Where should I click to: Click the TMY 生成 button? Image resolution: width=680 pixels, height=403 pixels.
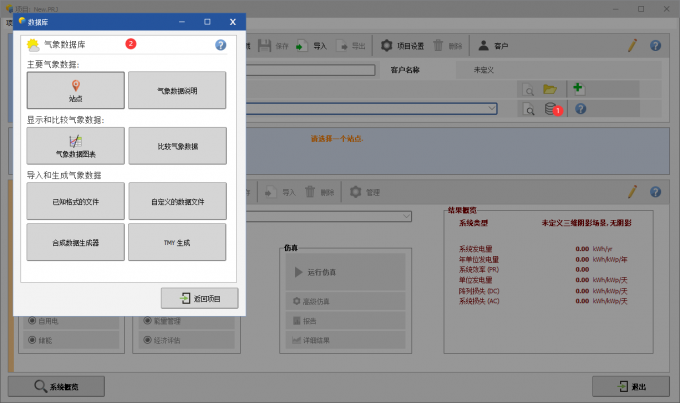177,242
